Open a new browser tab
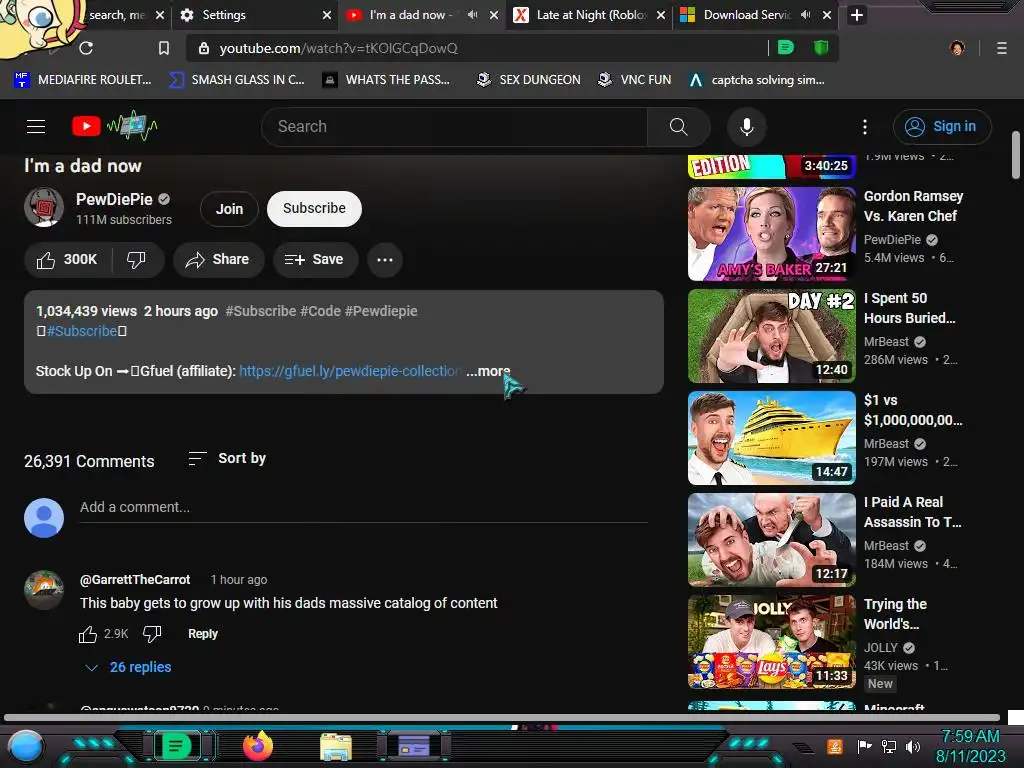Screen dimensions: 1024x768 (x=857, y=15)
